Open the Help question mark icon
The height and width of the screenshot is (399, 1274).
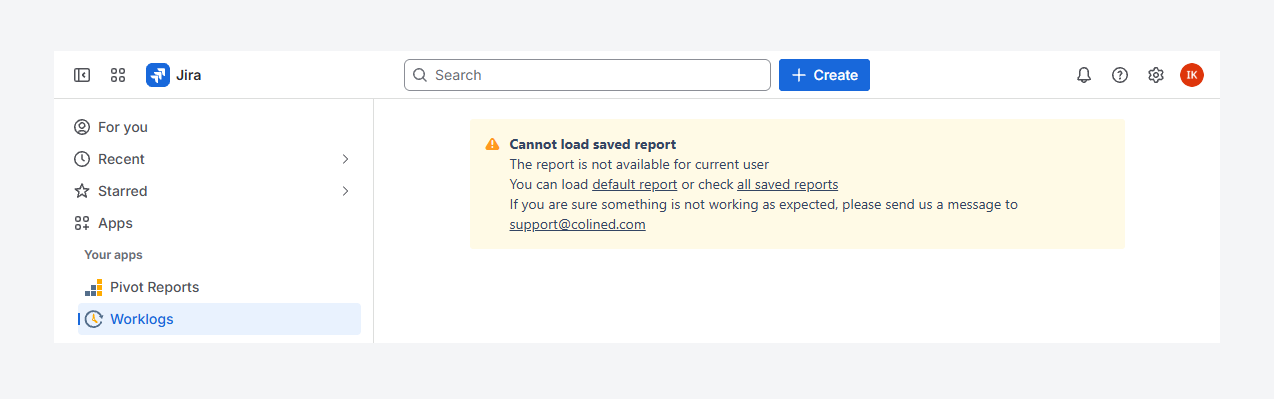(x=1120, y=75)
